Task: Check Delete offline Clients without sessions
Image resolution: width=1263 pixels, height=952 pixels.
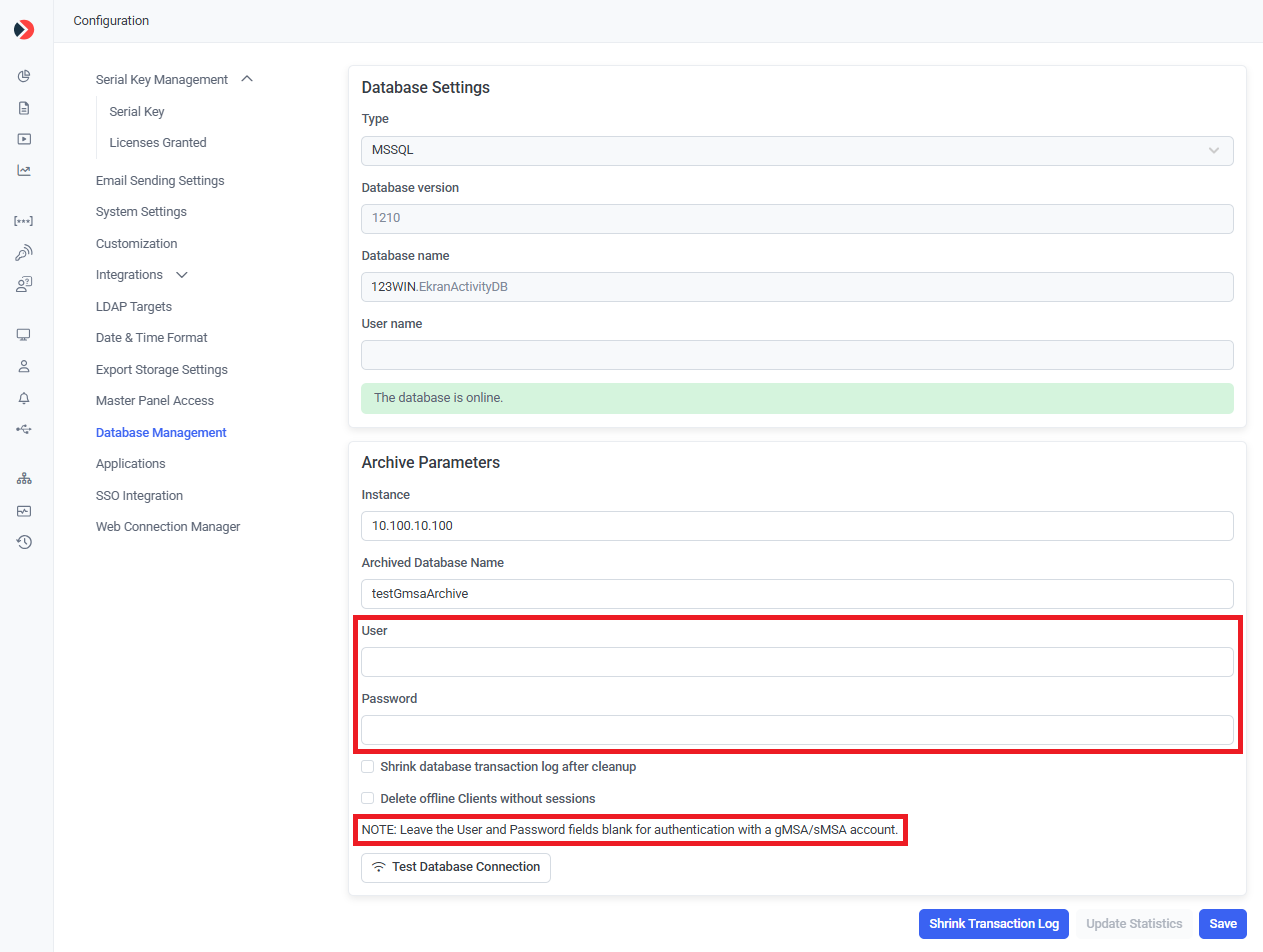Action: click(368, 799)
